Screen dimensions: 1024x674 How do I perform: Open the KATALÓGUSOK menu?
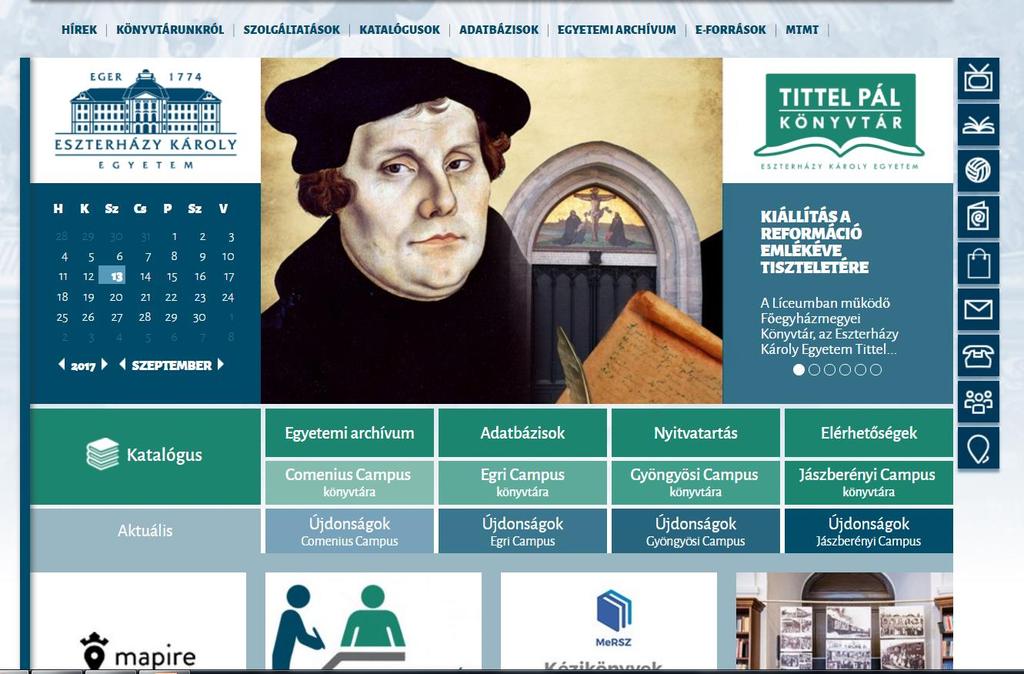(400, 29)
